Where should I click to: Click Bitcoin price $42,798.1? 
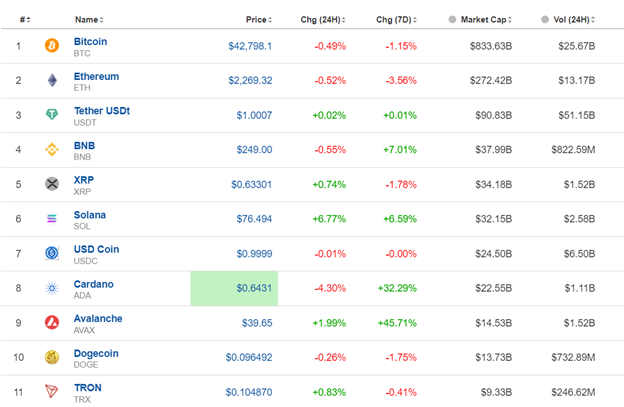[x=250, y=46]
